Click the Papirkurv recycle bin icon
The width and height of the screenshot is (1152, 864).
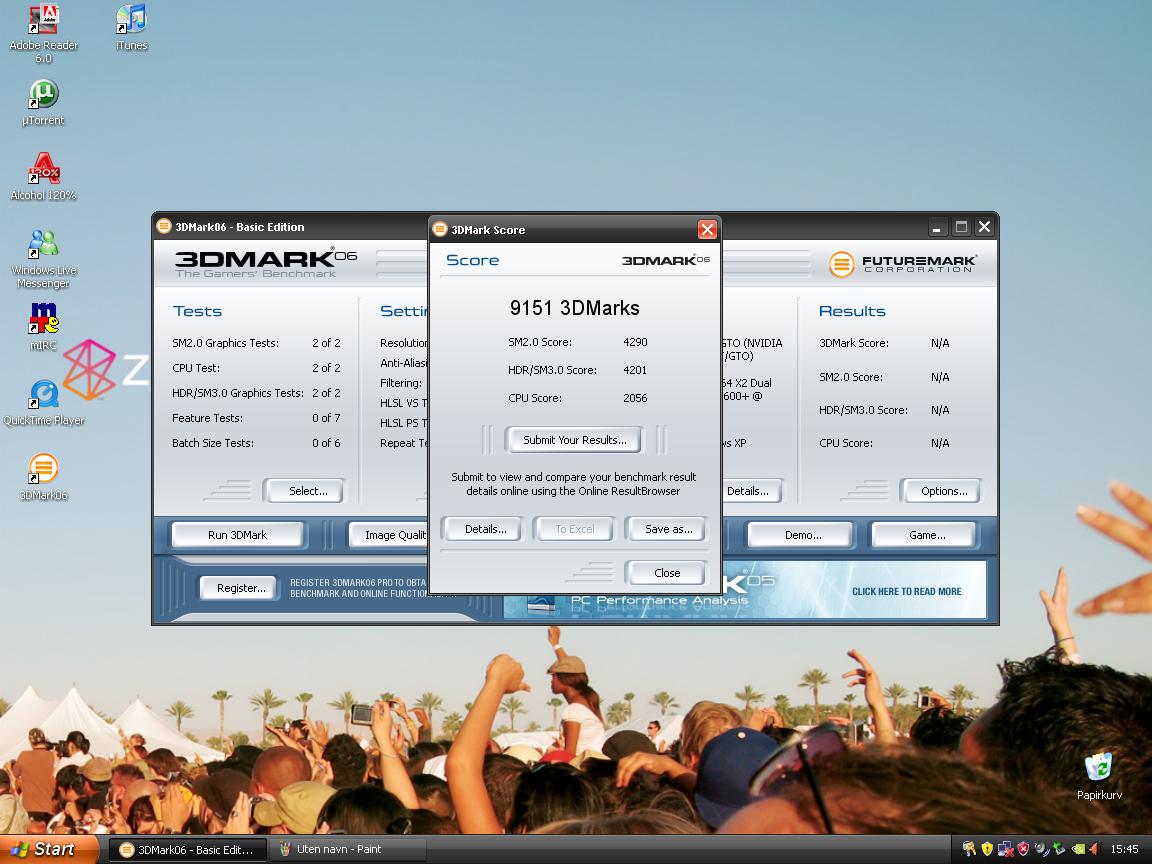pyautogui.click(x=1099, y=776)
